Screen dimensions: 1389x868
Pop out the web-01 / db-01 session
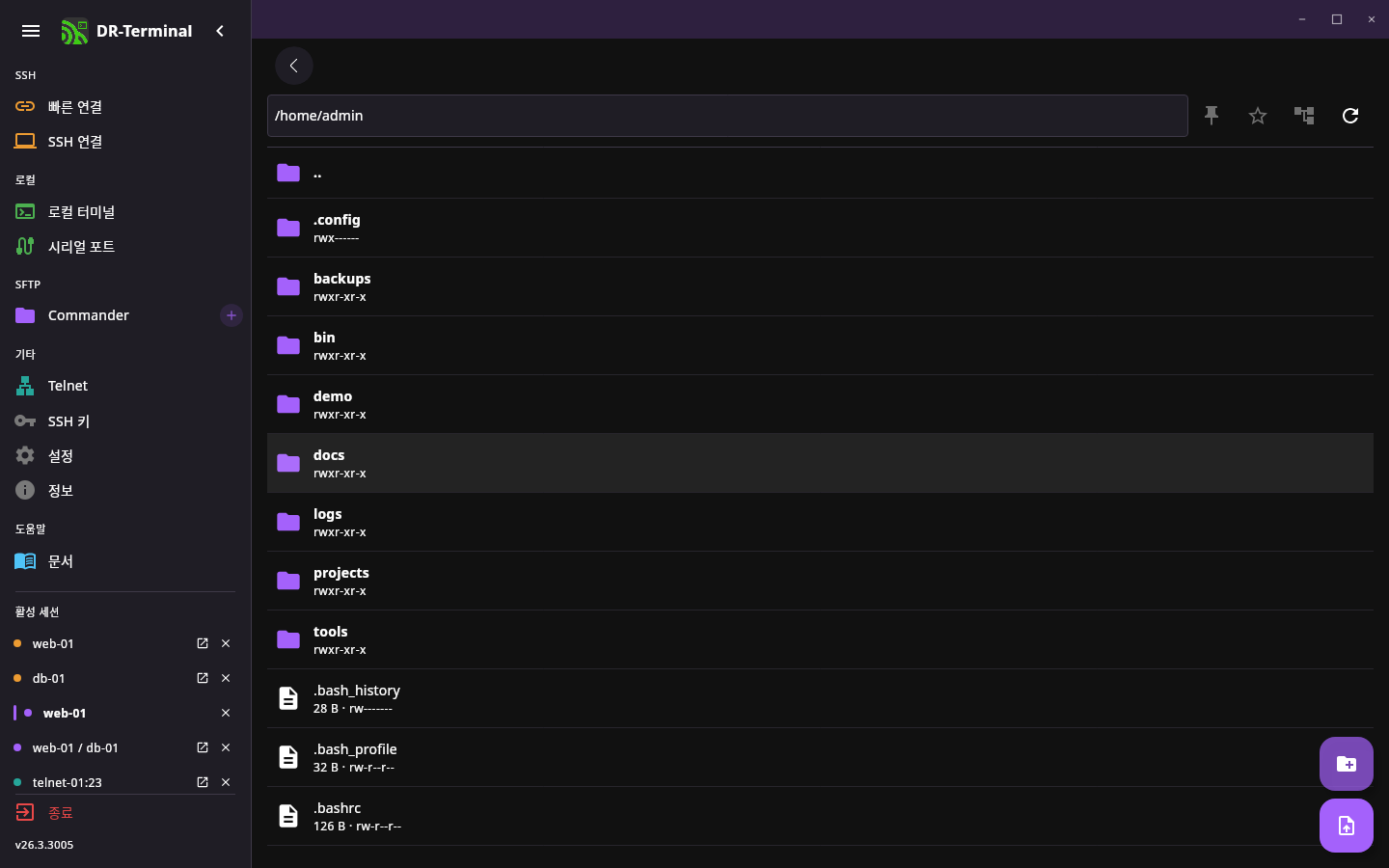[203, 747]
